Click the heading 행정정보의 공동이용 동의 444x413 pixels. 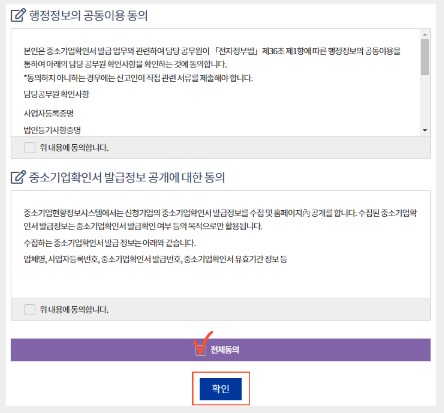pos(88,15)
